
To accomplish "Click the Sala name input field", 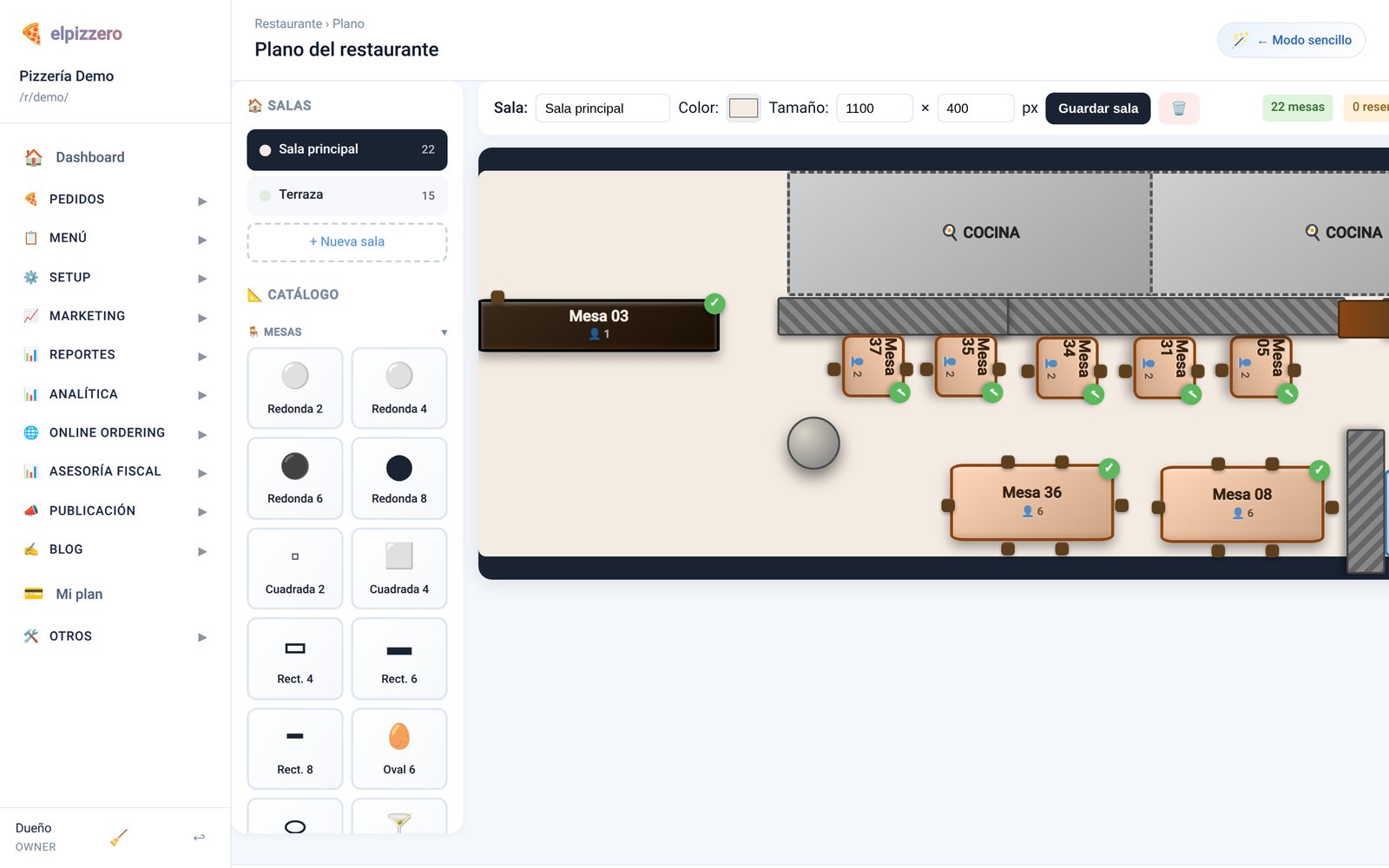I will [602, 108].
